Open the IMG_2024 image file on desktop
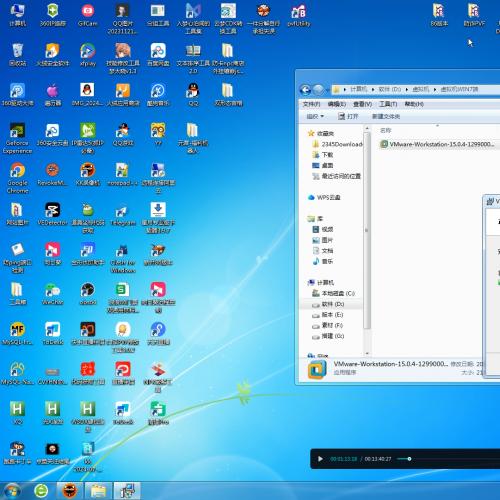This screenshot has height=500, width=500. point(88,95)
